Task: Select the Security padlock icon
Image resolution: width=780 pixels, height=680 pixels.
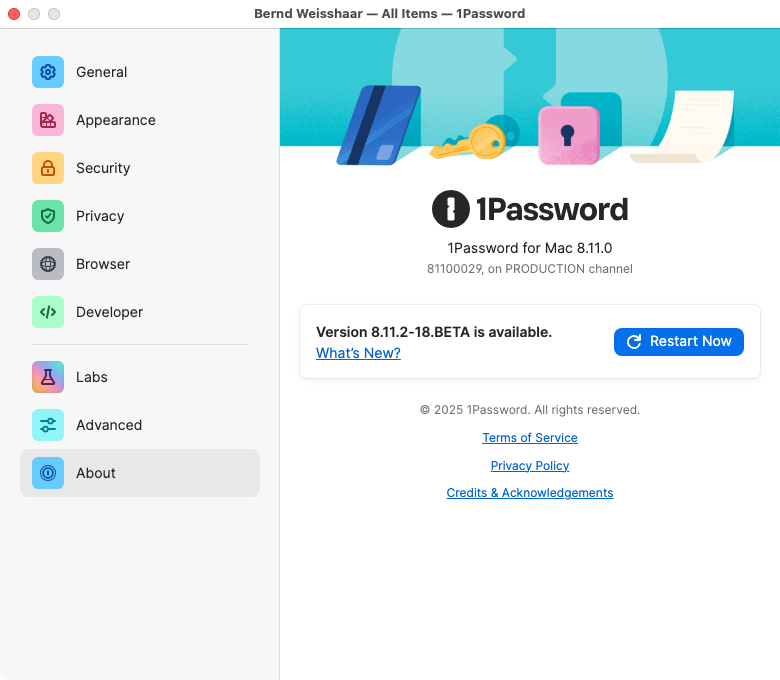Action: coord(48,168)
